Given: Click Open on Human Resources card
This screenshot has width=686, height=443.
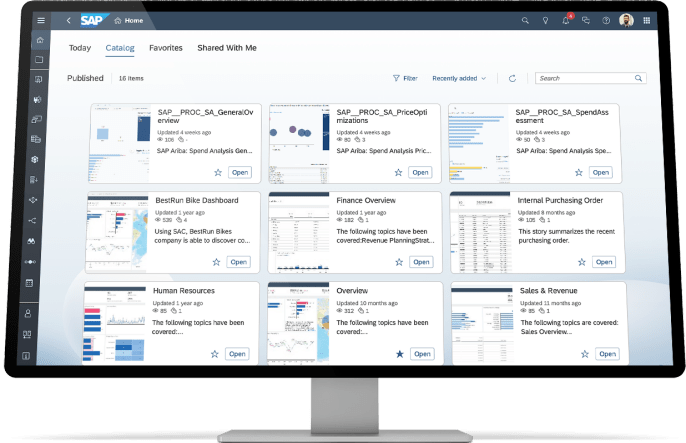Looking at the screenshot, I should [237, 354].
